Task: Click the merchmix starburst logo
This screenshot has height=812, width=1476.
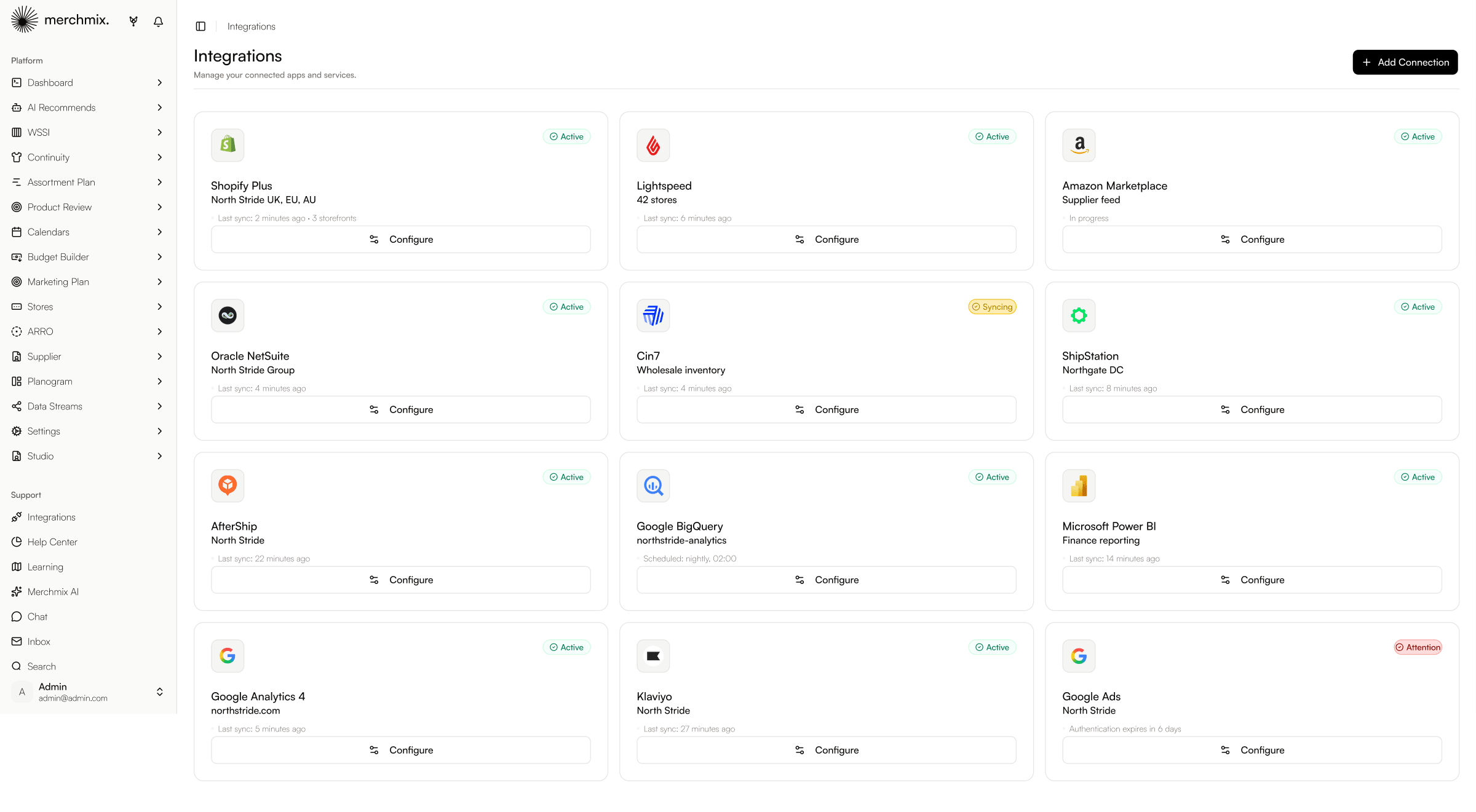Action: [x=24, y=19]
